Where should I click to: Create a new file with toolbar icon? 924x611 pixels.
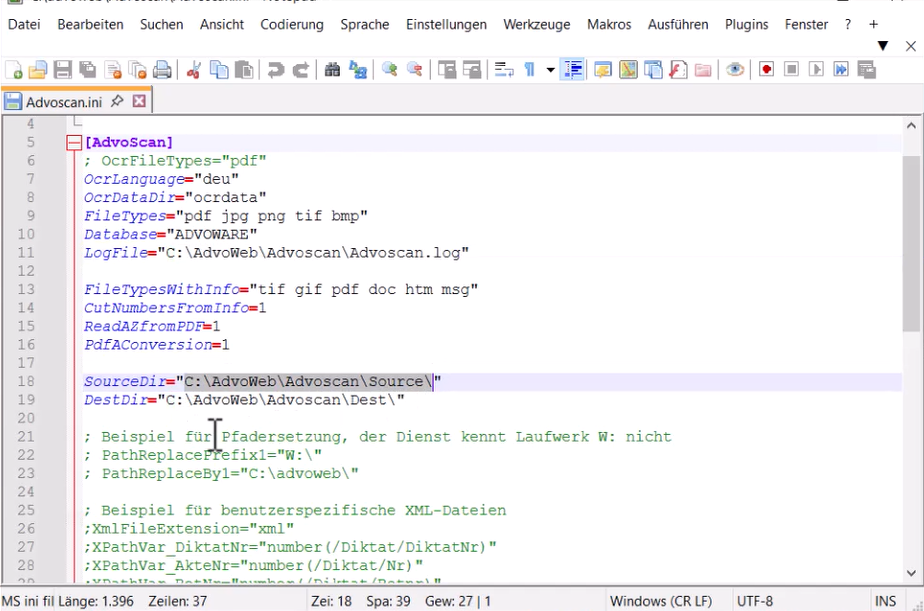coord(14,70)
